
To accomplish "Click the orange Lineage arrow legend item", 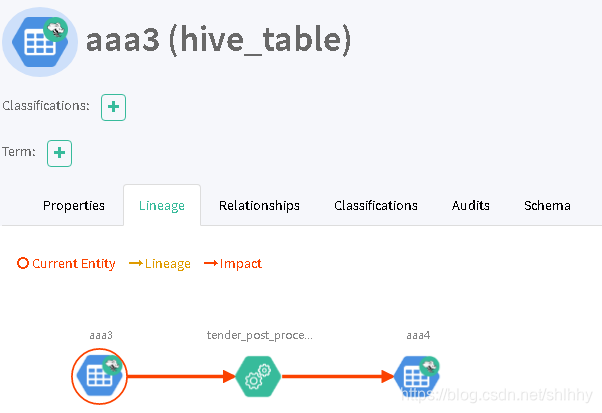I will click(x=160, y=264).
